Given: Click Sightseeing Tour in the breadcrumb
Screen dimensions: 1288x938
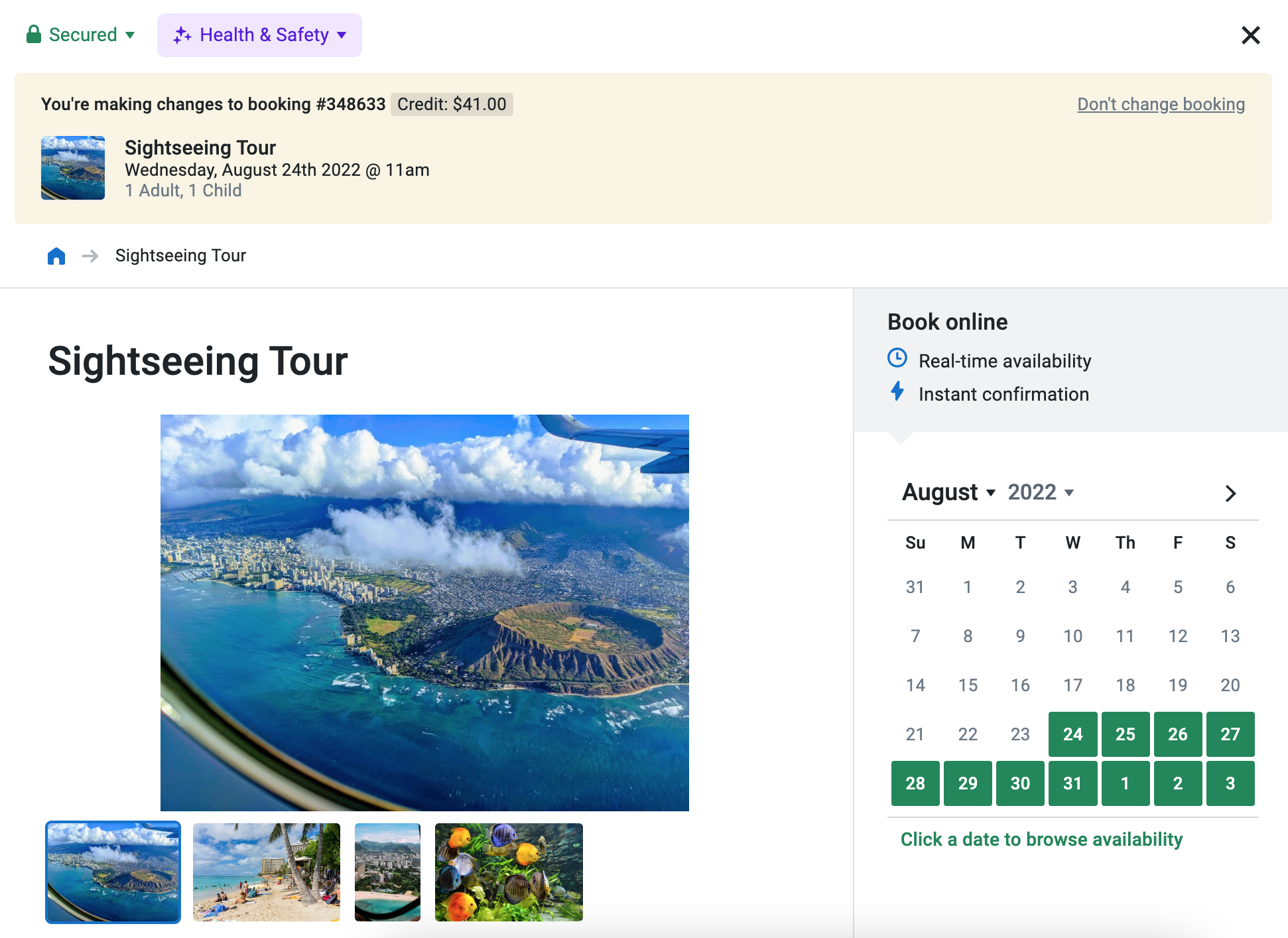Looking at the screenshot, I should 180,255.
